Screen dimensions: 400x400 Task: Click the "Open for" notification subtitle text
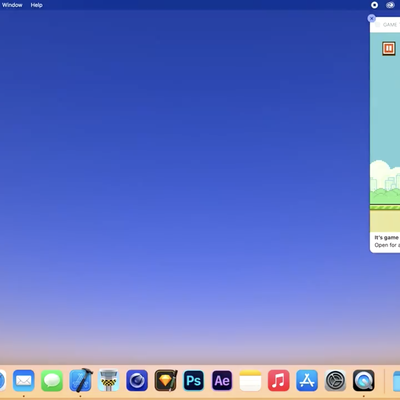(385, 245)
